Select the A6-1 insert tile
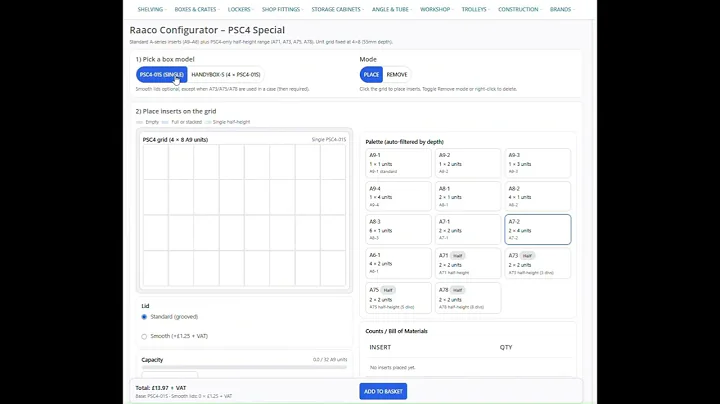This screenshot has height=404, width=720. (x=399, y=262)
